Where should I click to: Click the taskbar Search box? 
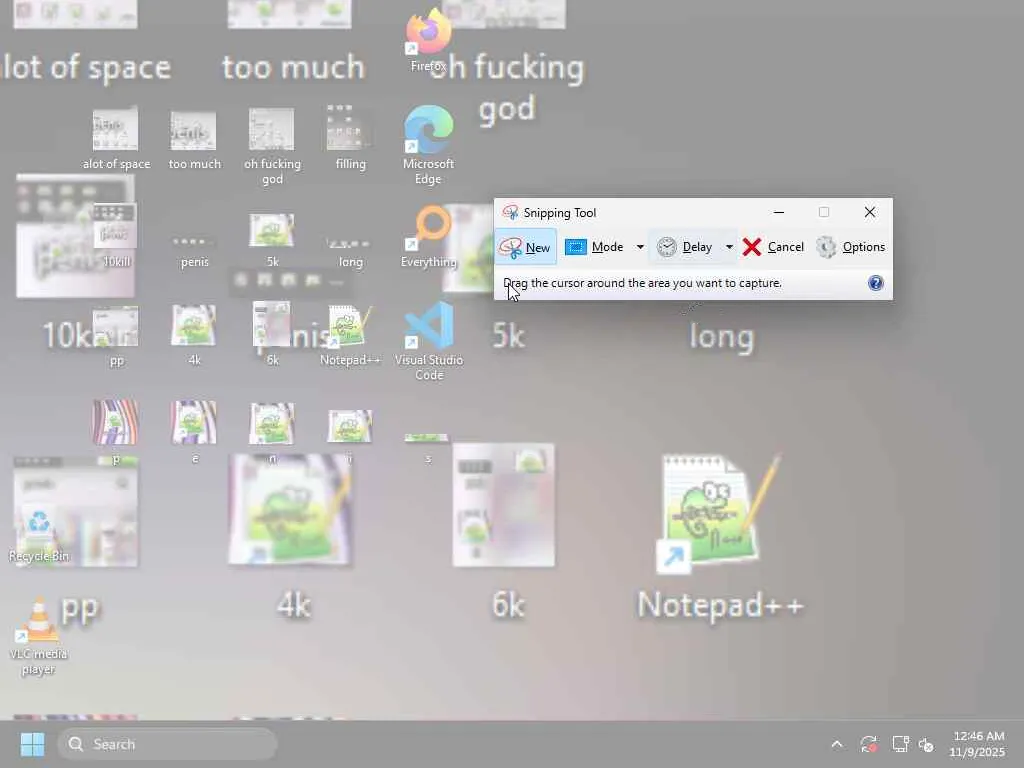coord(167,744)
